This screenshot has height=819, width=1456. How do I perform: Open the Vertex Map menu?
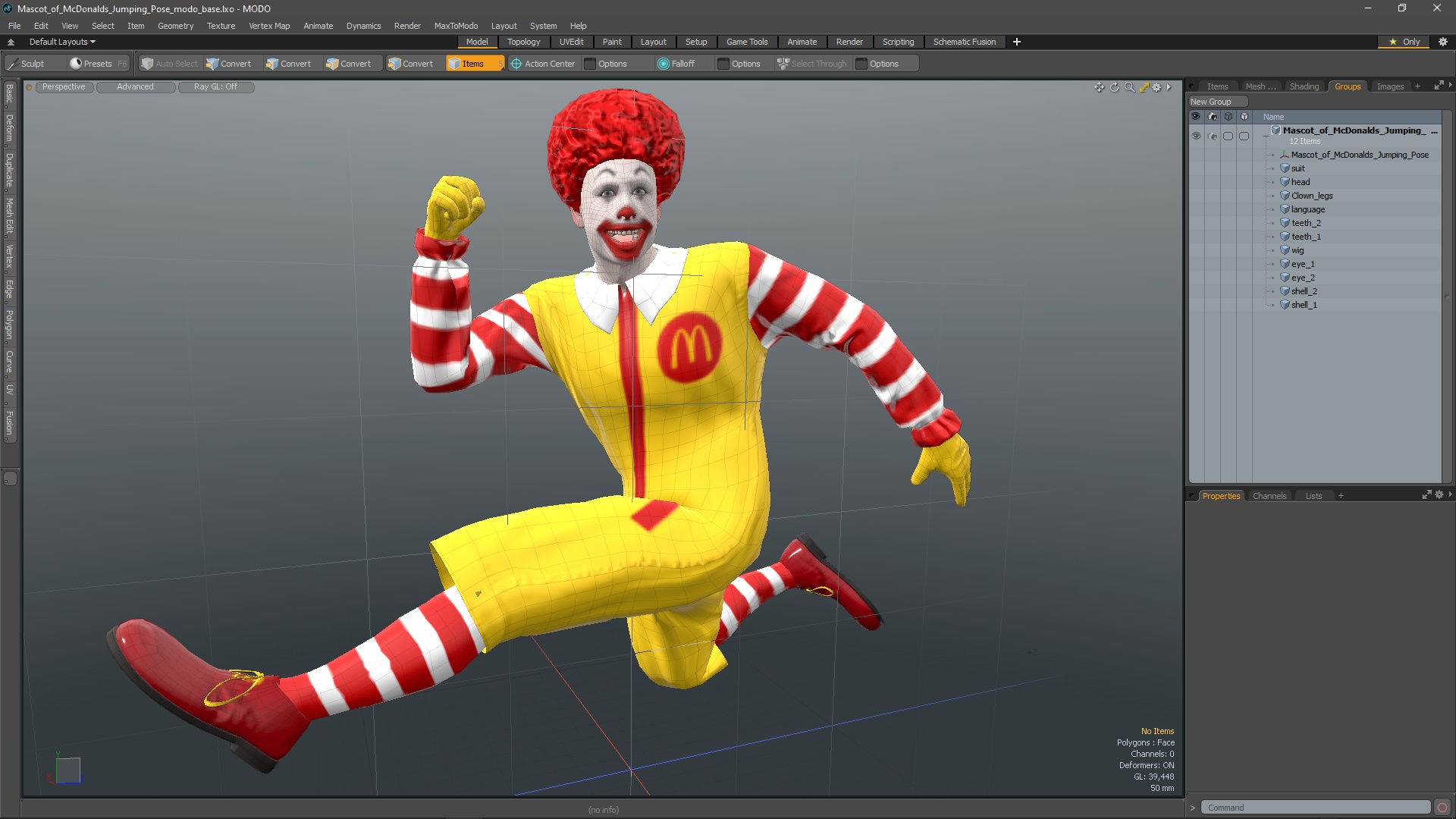(x=269, y=26)
